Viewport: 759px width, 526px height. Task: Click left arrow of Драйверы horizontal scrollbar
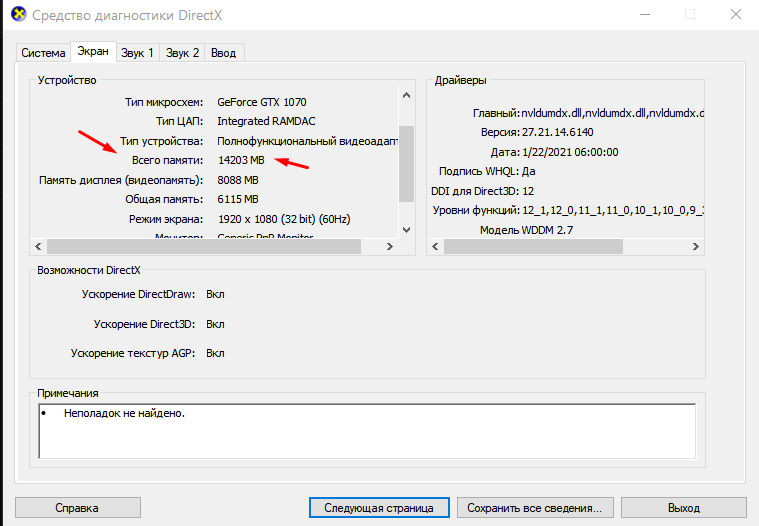point(436,246)
